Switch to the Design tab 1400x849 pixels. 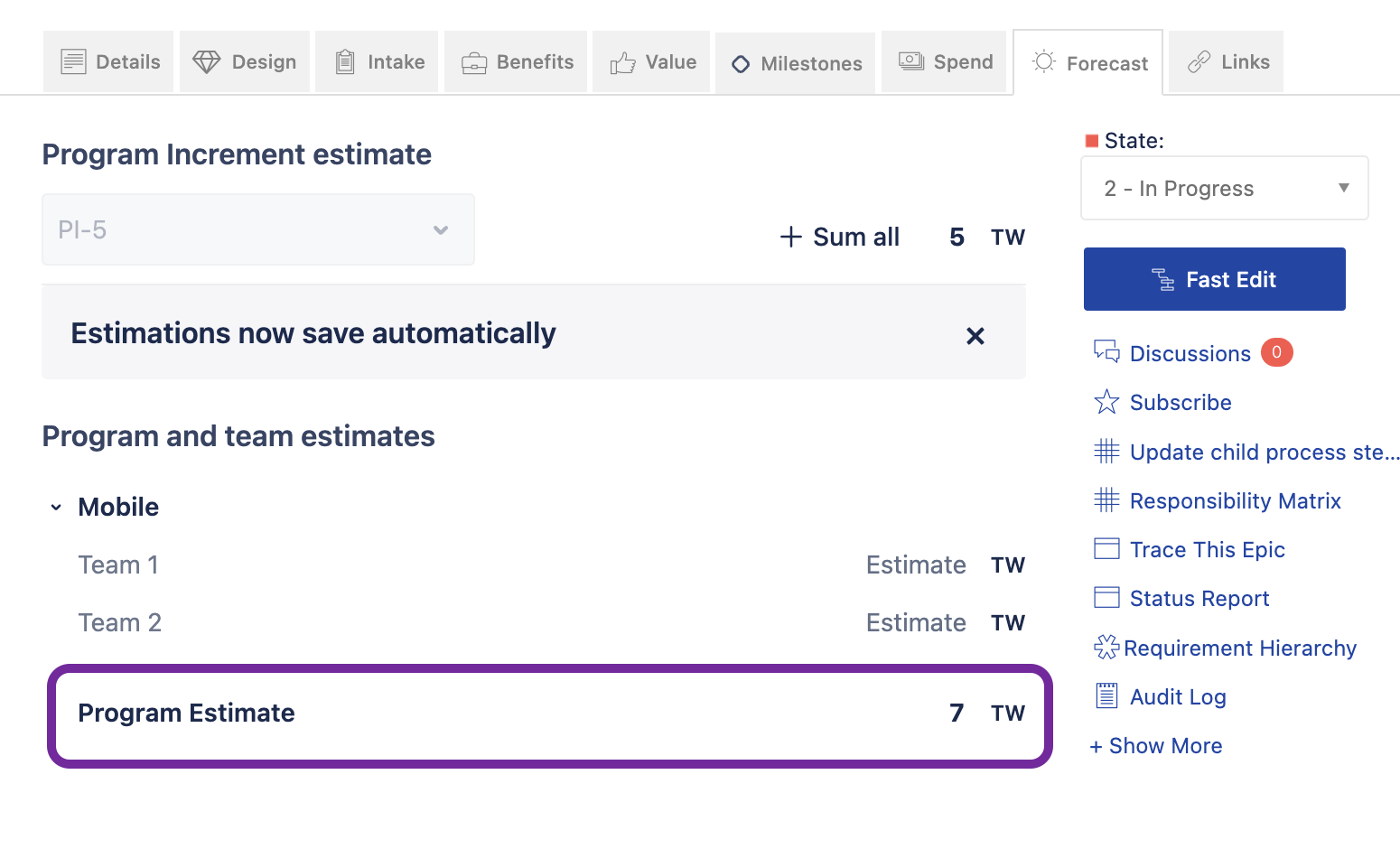pyautogui.click(x=245, y=61)
